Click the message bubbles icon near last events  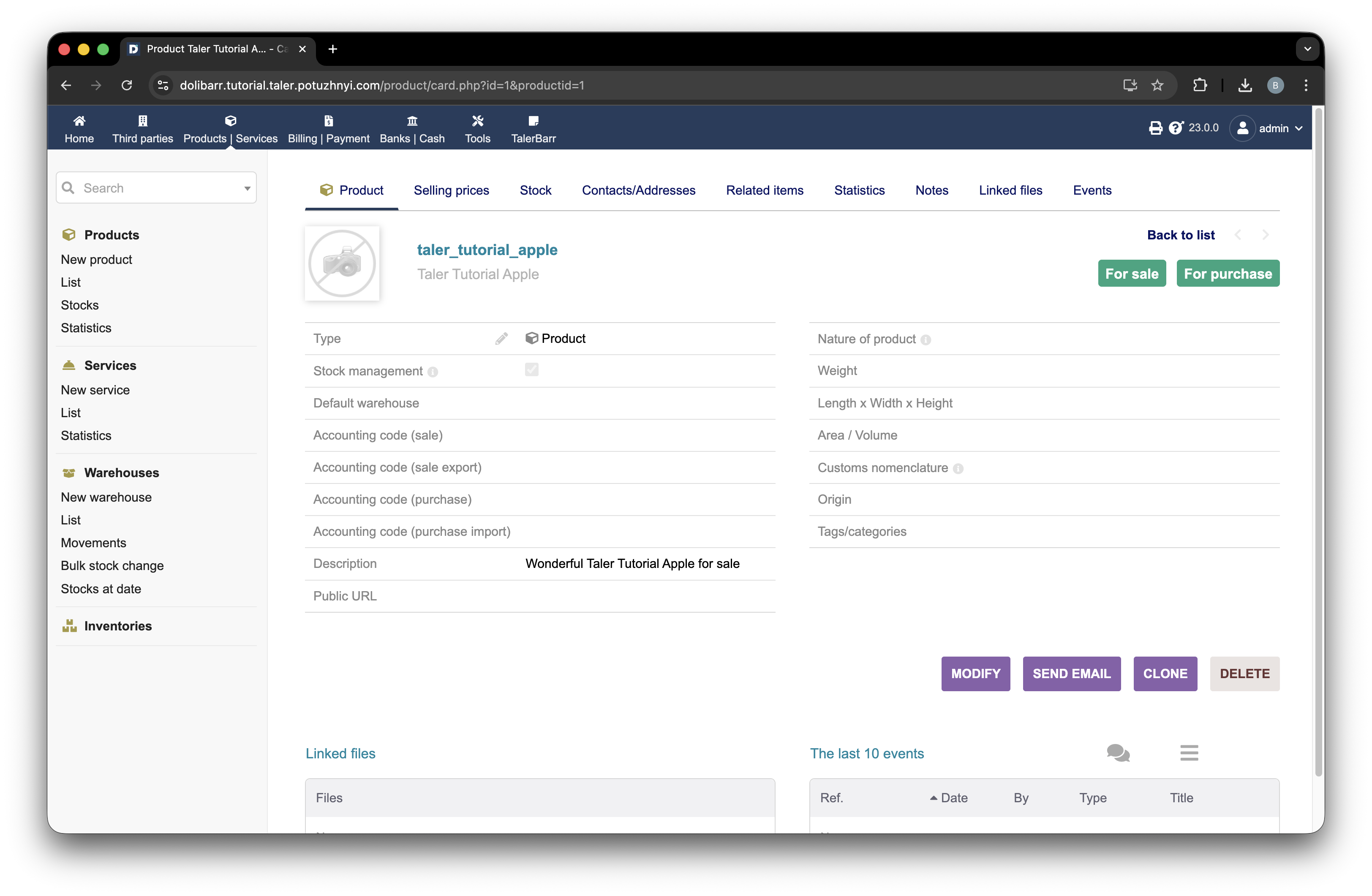click(1118, 752)
